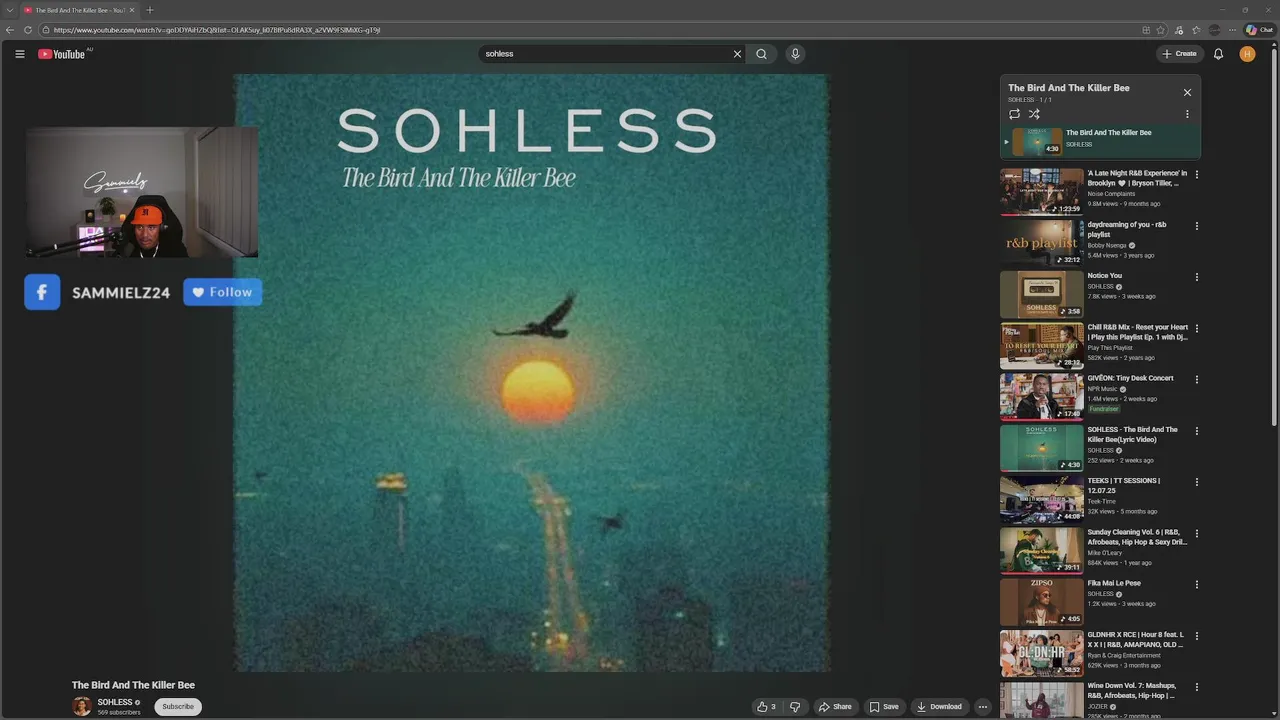Screen dimensions: 1280x720
Task: Click the page vertical scrollbar
Action: coord(1274,240)
